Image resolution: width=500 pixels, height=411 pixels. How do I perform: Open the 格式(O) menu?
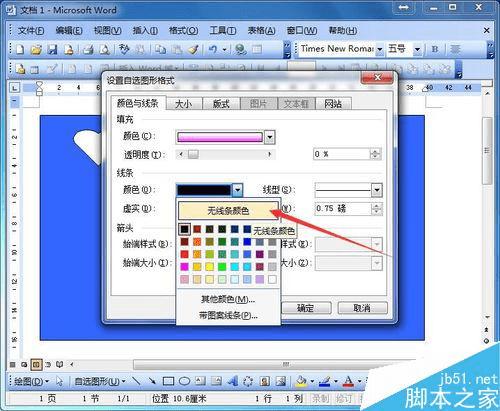(183, 31)
